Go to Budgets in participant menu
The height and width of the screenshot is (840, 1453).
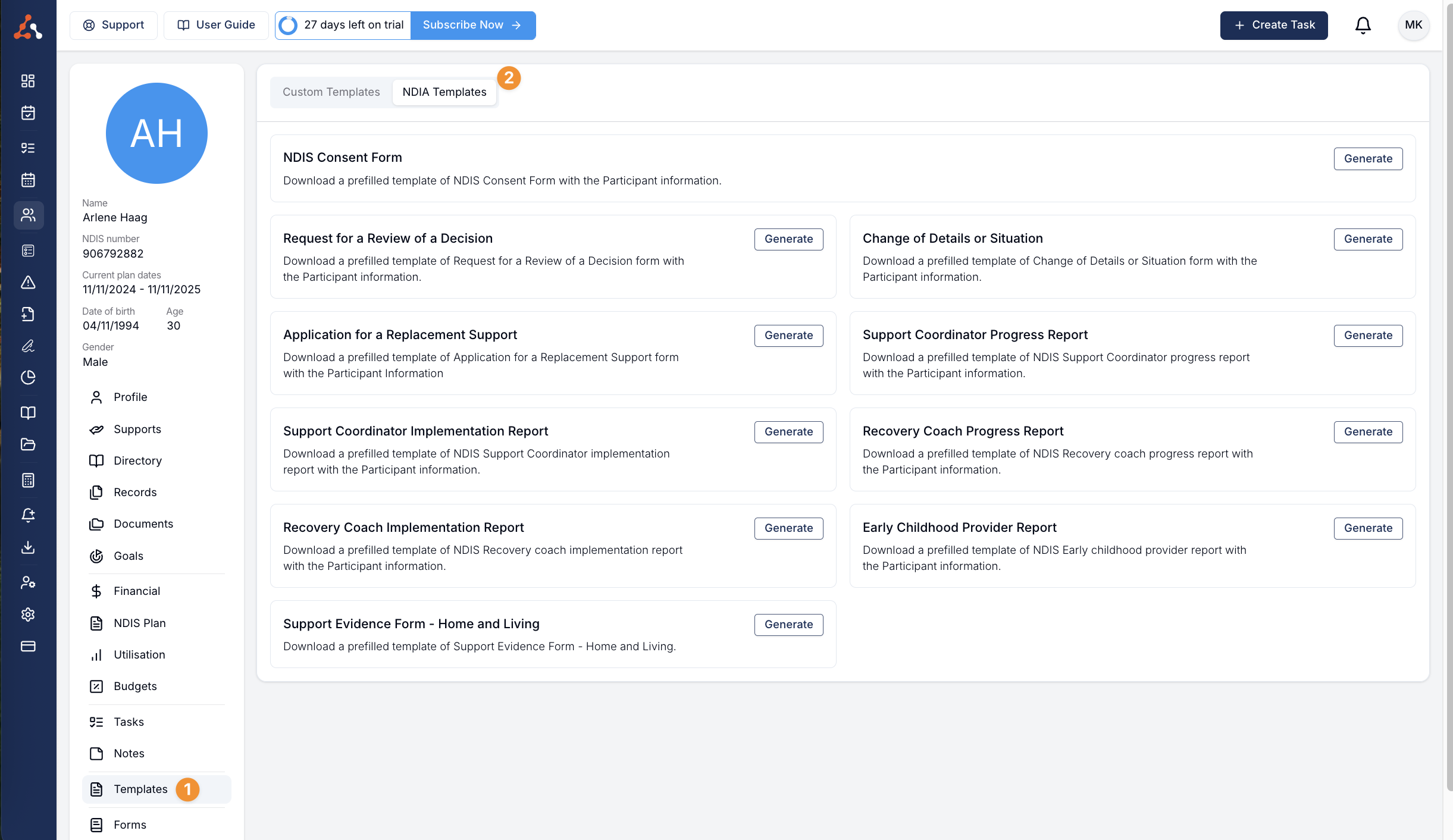[135, 686]
